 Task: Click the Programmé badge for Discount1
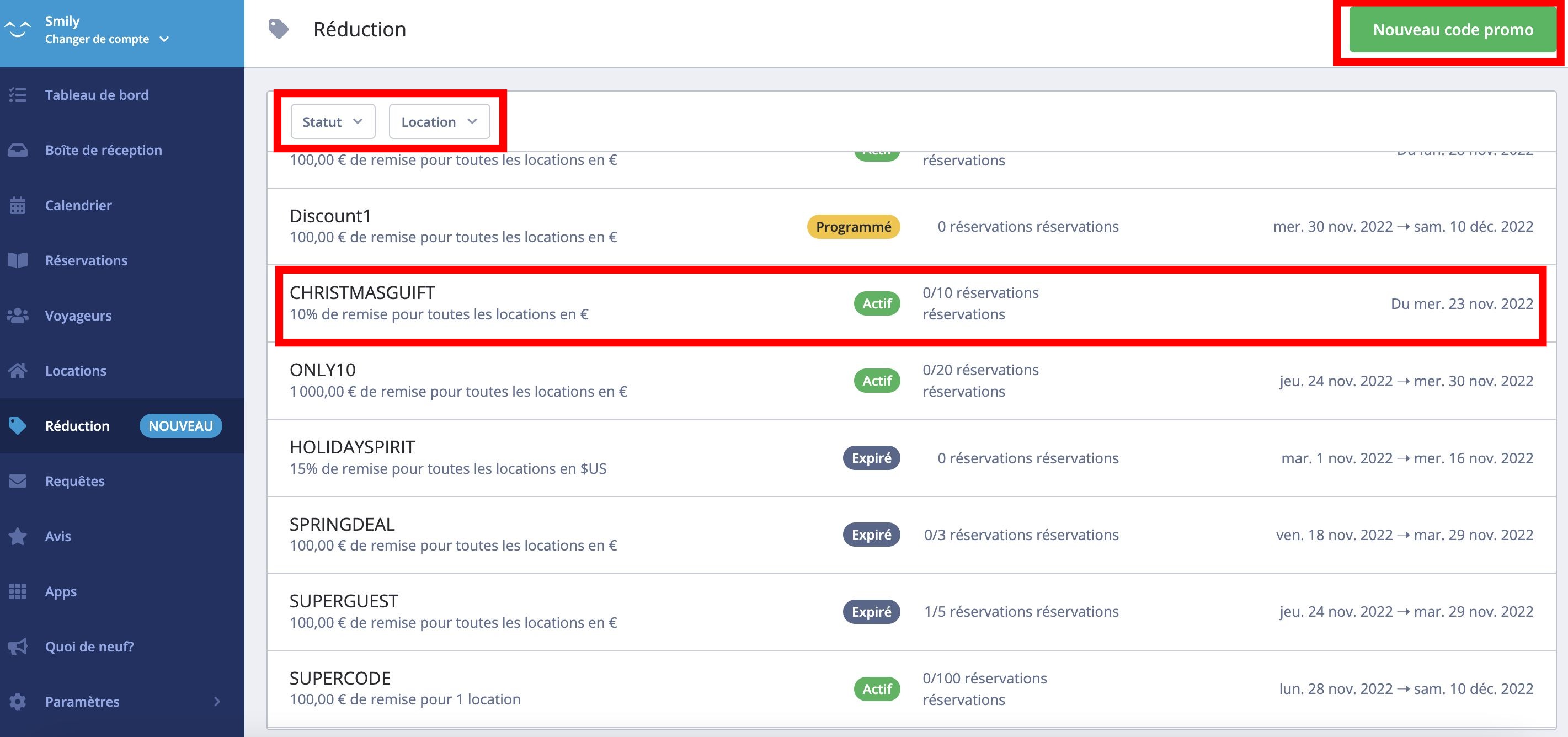tap(853, 227)
